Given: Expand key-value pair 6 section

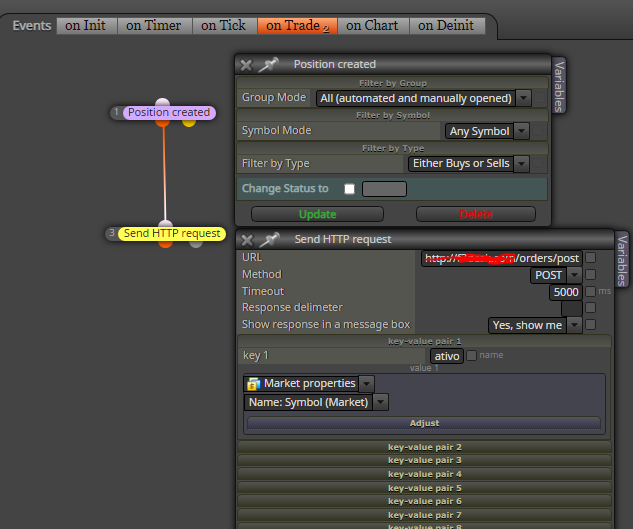Looking at the screenshot, I should [x=424, y=501].
